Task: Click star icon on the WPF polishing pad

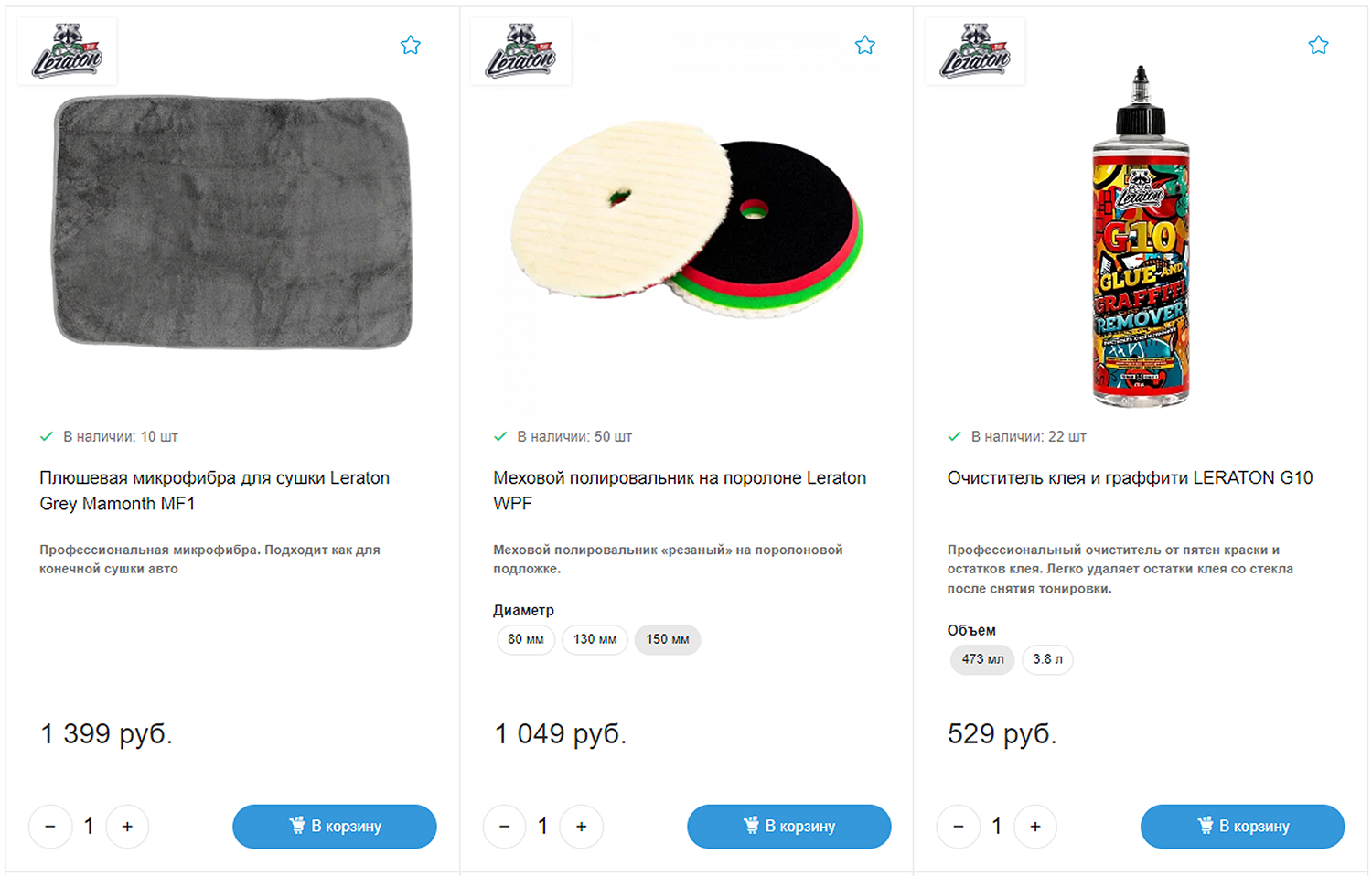Action: point(864,45)
